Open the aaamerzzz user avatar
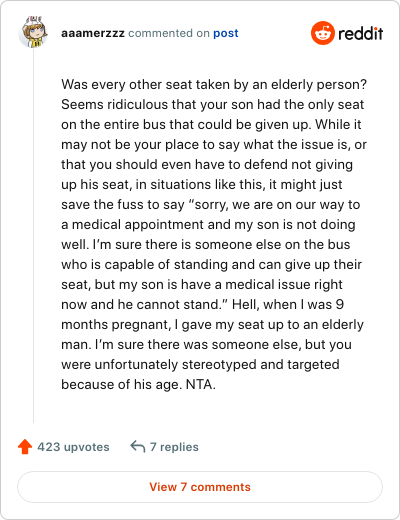This screenshot has height=520, width=400. tap(33, 32)
